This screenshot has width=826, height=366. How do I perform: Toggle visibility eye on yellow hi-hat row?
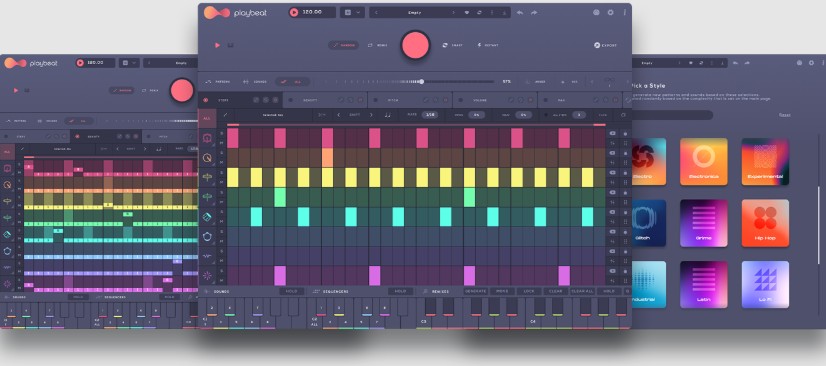click(x=613, y=173)
